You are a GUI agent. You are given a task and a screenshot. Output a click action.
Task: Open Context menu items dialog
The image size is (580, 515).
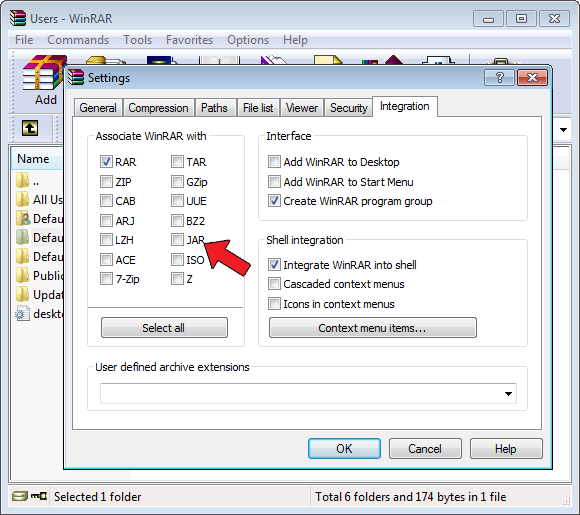click(x=372, y=327)
